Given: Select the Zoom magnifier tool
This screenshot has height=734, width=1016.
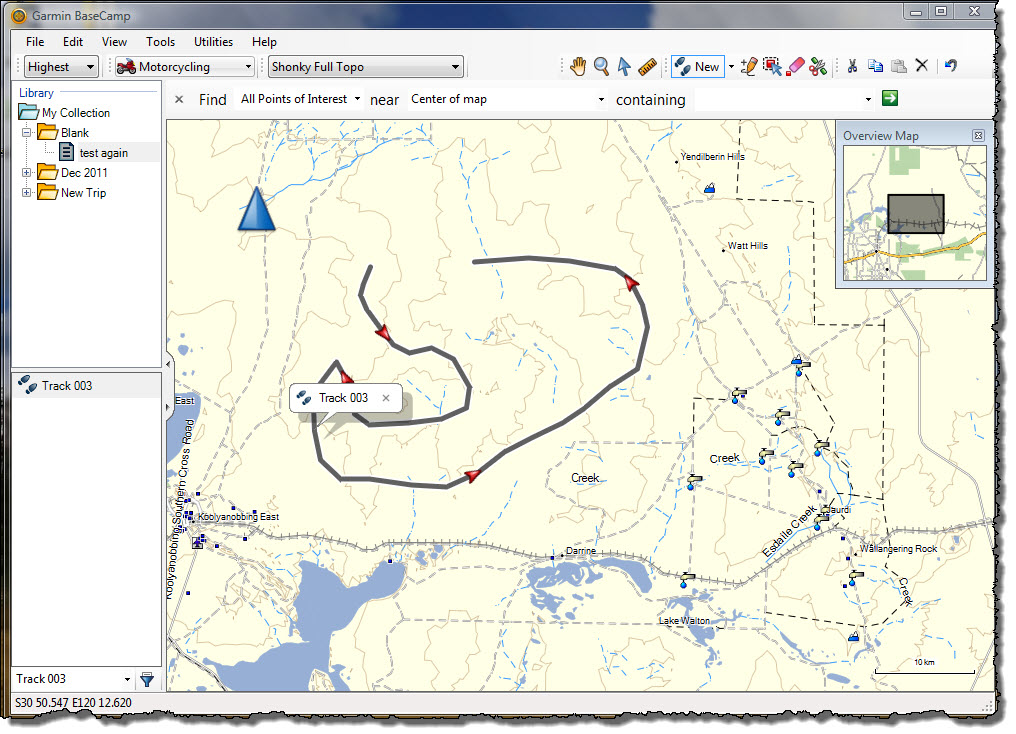Looking at the screenshot, I should 601,66.
